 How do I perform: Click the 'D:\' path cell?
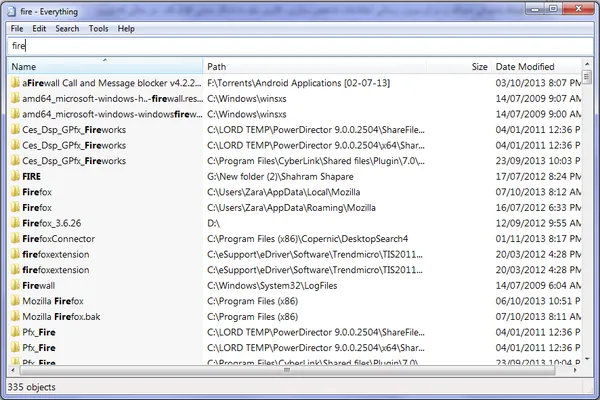click(214, 223)
